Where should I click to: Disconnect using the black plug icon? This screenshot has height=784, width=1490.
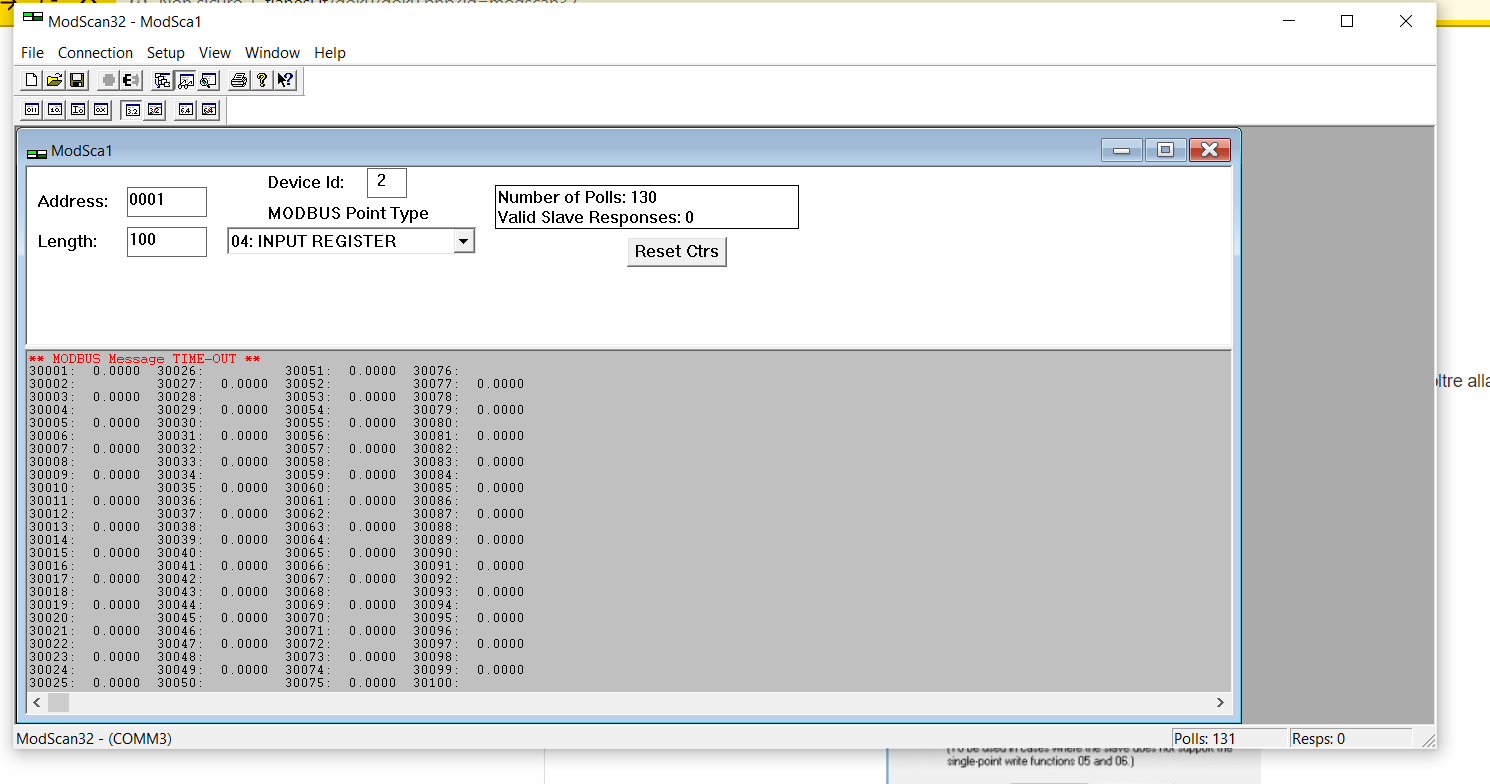[x=130, y=81]
